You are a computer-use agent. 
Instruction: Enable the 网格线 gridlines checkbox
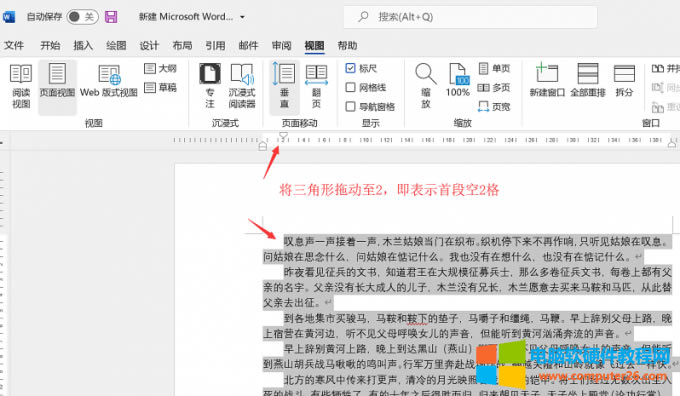pyautogui.click(x=350, y=87)
